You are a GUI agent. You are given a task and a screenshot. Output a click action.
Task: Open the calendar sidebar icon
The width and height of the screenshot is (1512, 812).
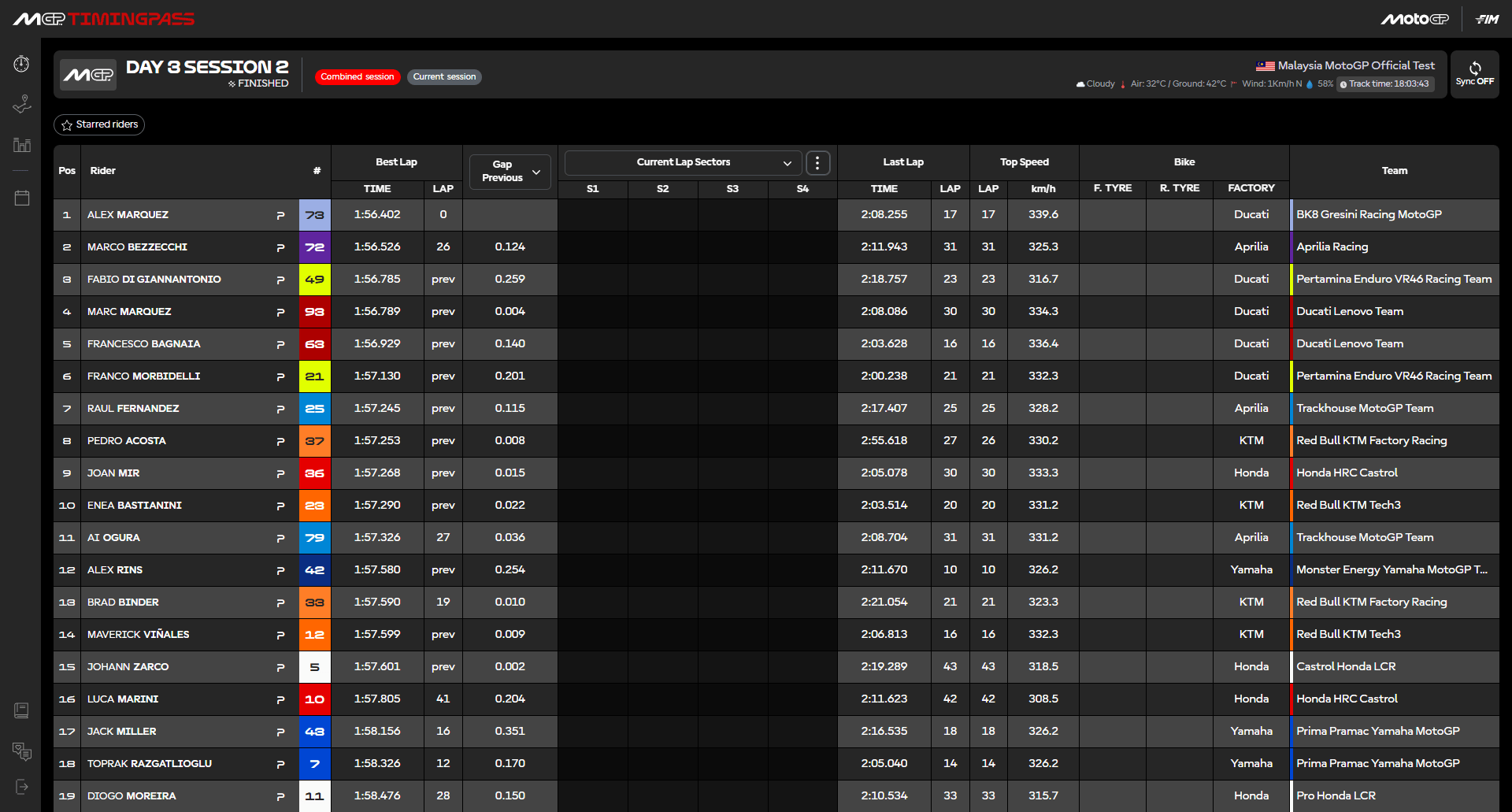coord(21,198)
